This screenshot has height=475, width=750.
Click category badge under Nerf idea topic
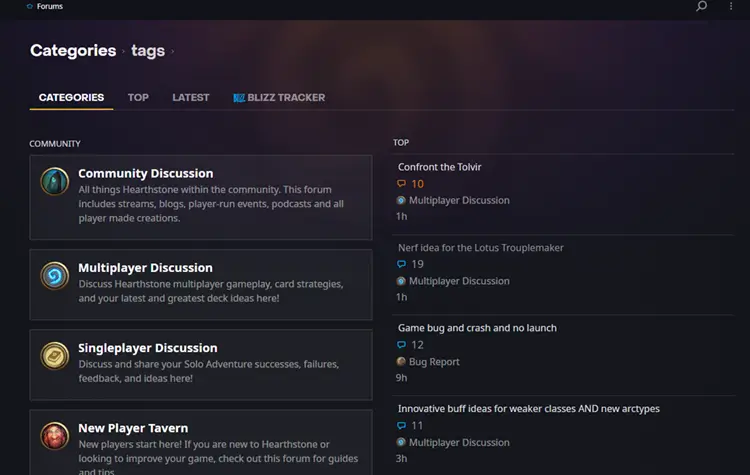coord(401,281)
